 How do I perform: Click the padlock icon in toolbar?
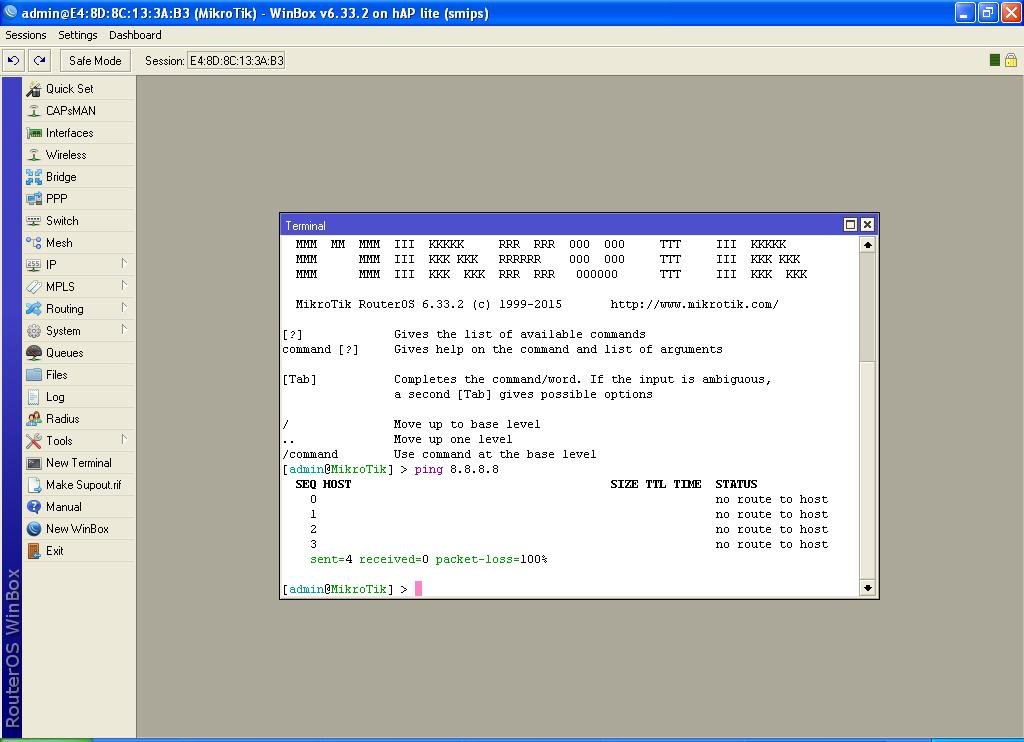point(1011,60)
